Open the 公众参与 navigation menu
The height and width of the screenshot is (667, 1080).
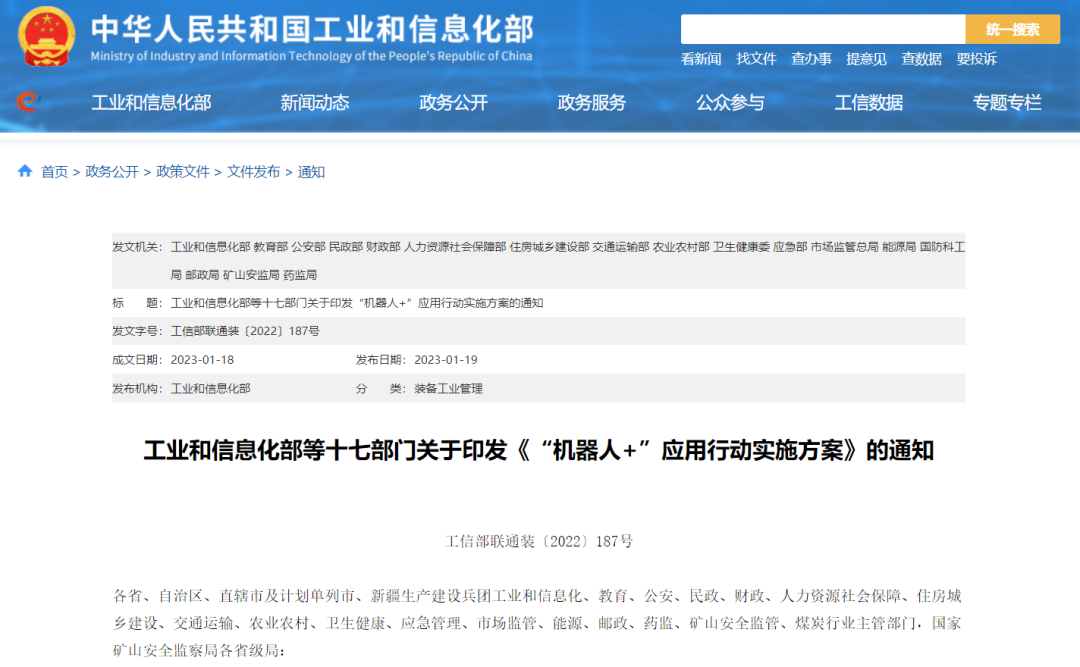point(730,103)
